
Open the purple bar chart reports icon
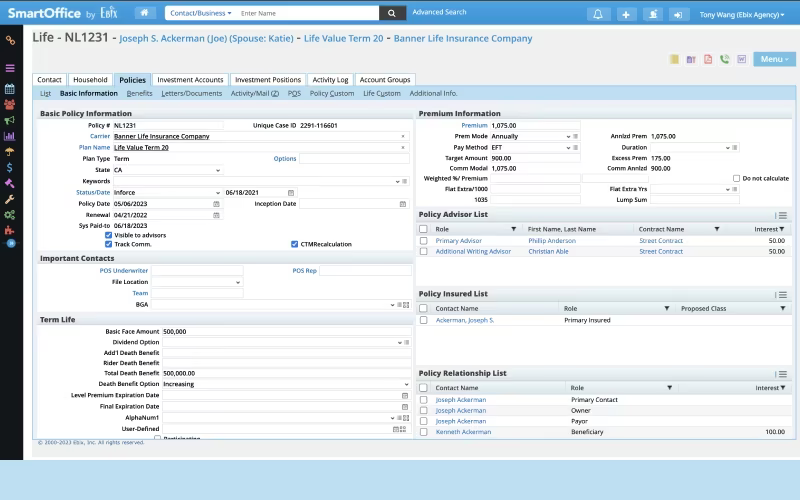tap(10, 136)
